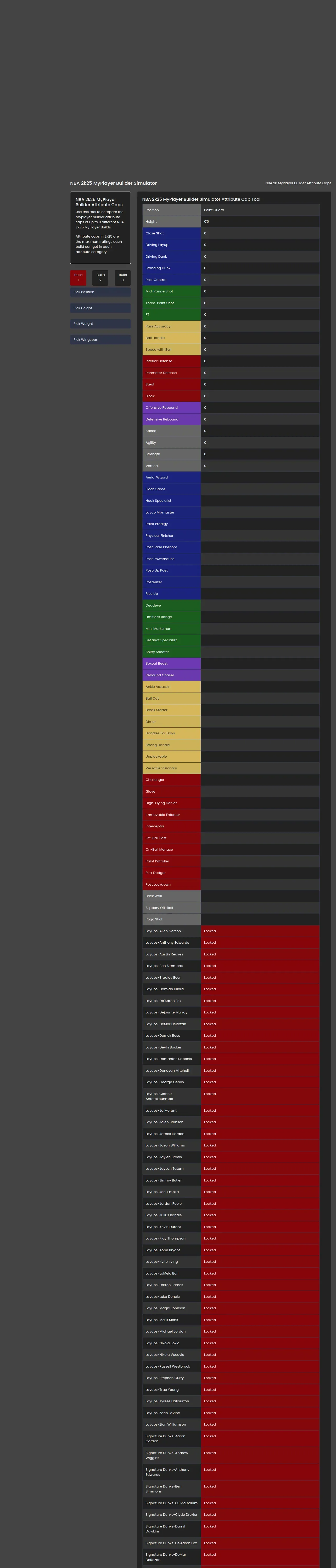Select the Shifty Shooter badge row

pos(231,652)
